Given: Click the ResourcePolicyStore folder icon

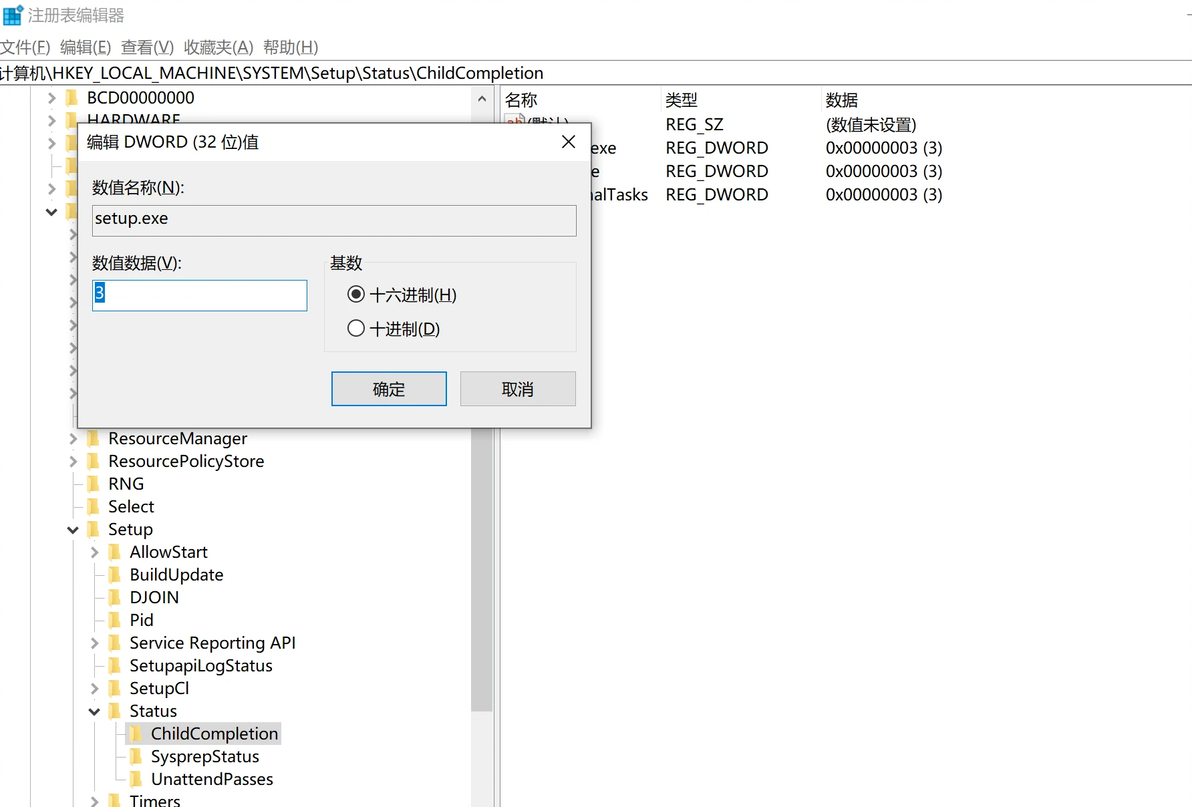Looking at the screenshot, I should (x=94, y=461).
